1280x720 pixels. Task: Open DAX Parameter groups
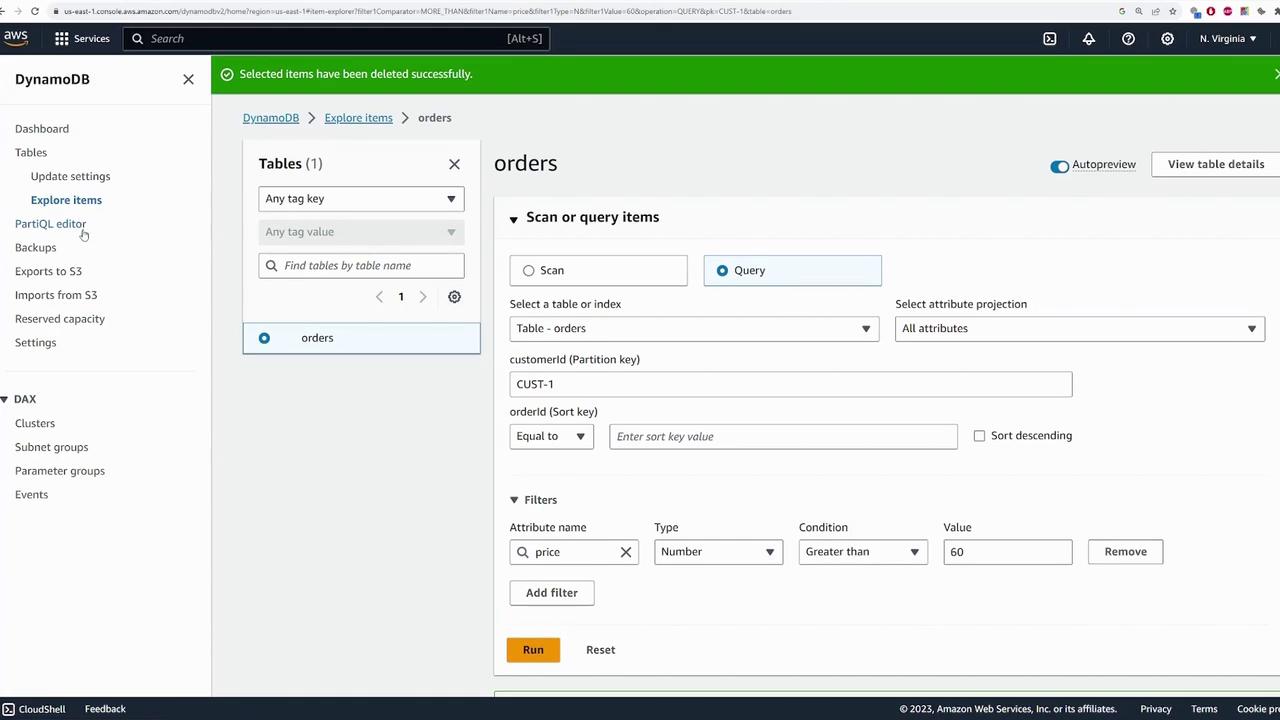click(x=60, y=471)
